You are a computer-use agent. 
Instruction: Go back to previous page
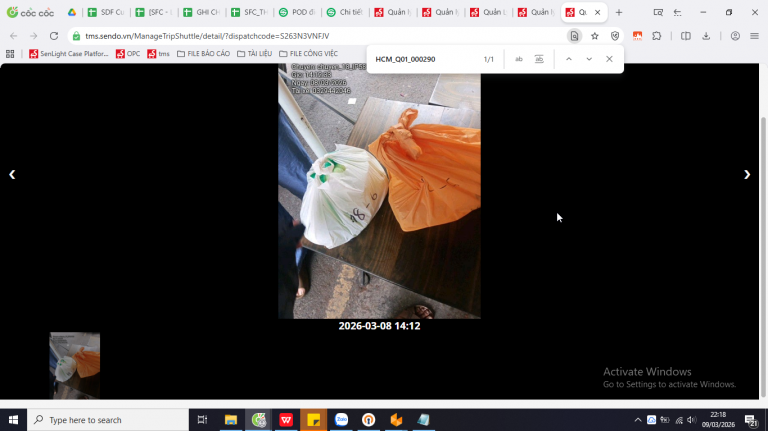(14, 36)
